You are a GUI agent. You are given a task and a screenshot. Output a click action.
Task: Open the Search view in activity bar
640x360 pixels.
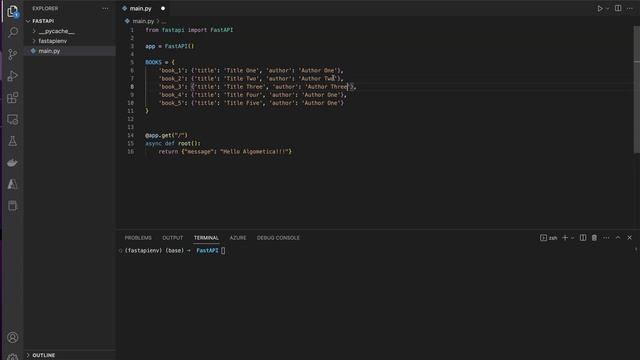coord(13,32)
